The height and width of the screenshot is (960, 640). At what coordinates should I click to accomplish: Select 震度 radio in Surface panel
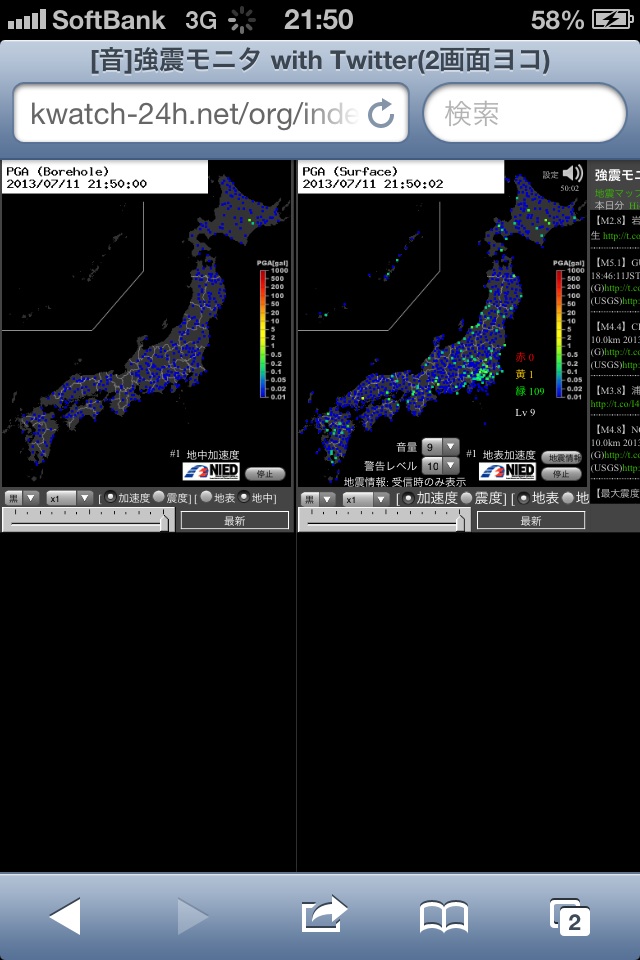coord(466,498)
